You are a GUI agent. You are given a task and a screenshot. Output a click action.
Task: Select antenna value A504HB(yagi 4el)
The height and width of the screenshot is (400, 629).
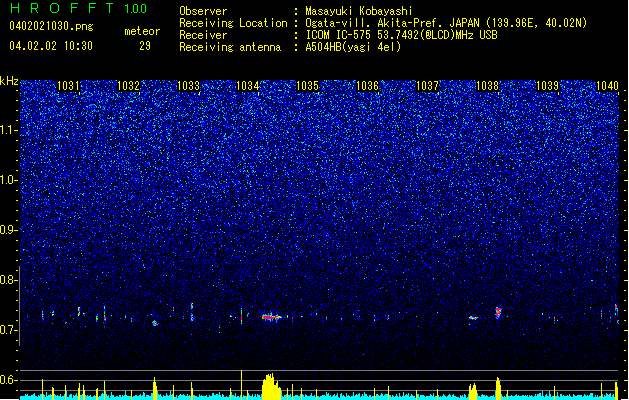(353, 47)
